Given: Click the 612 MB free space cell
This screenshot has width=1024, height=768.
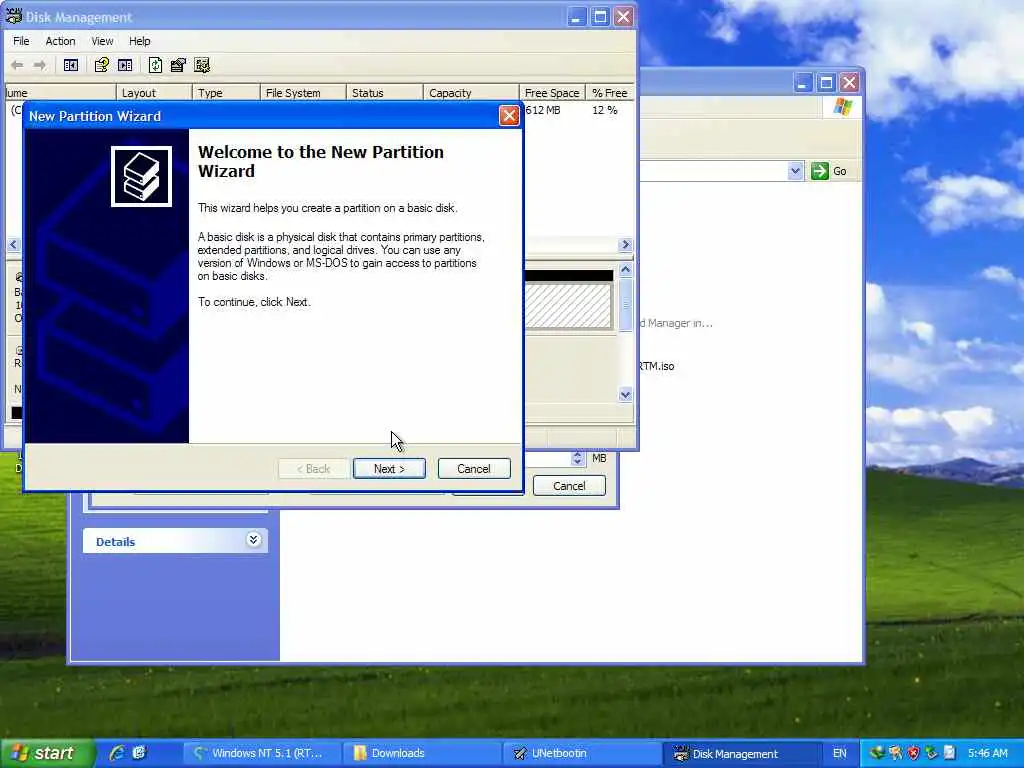Looking at the screenshot, I should point(543,110).
